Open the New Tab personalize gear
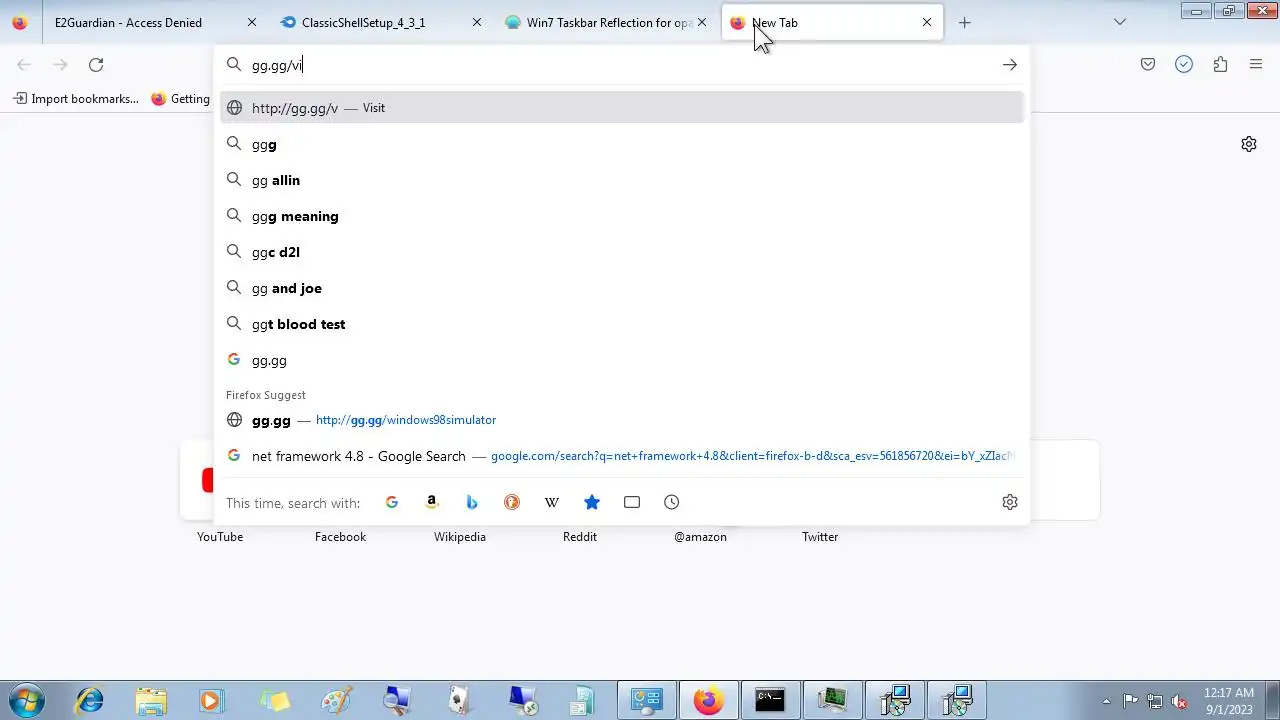Viewport: 1280px width, 720px height. [1249, 144]
